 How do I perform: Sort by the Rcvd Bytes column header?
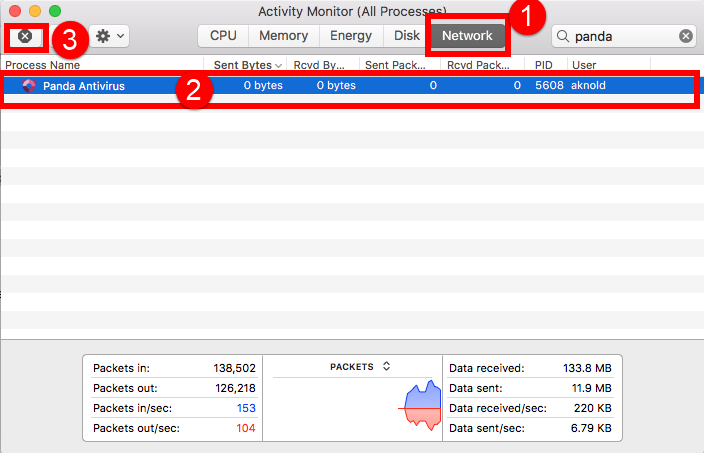tap(323, 65)
